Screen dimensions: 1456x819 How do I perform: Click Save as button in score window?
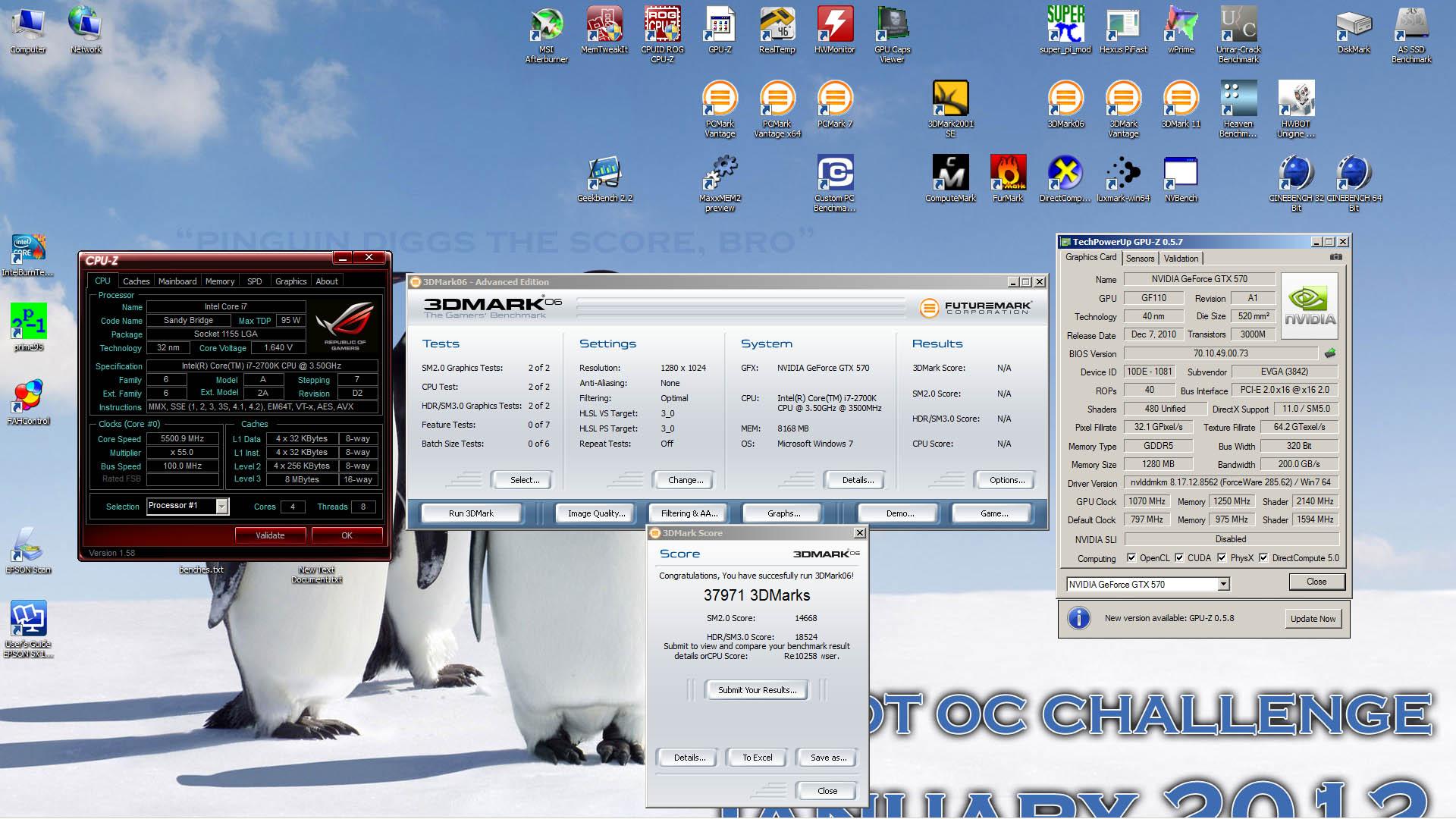pos(828,758)
